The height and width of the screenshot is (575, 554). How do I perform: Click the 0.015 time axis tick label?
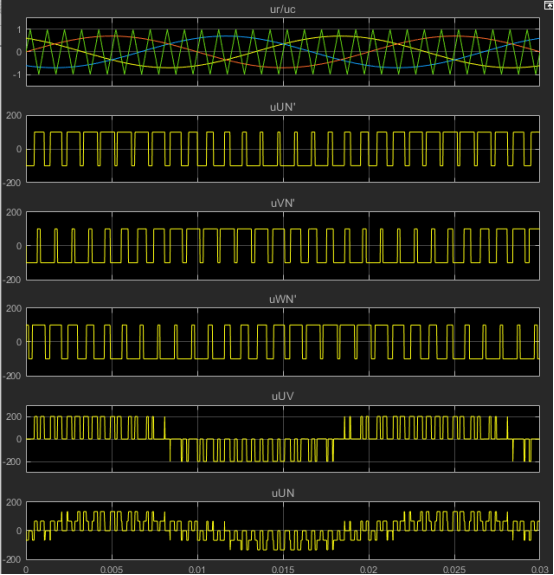(283, 569)
